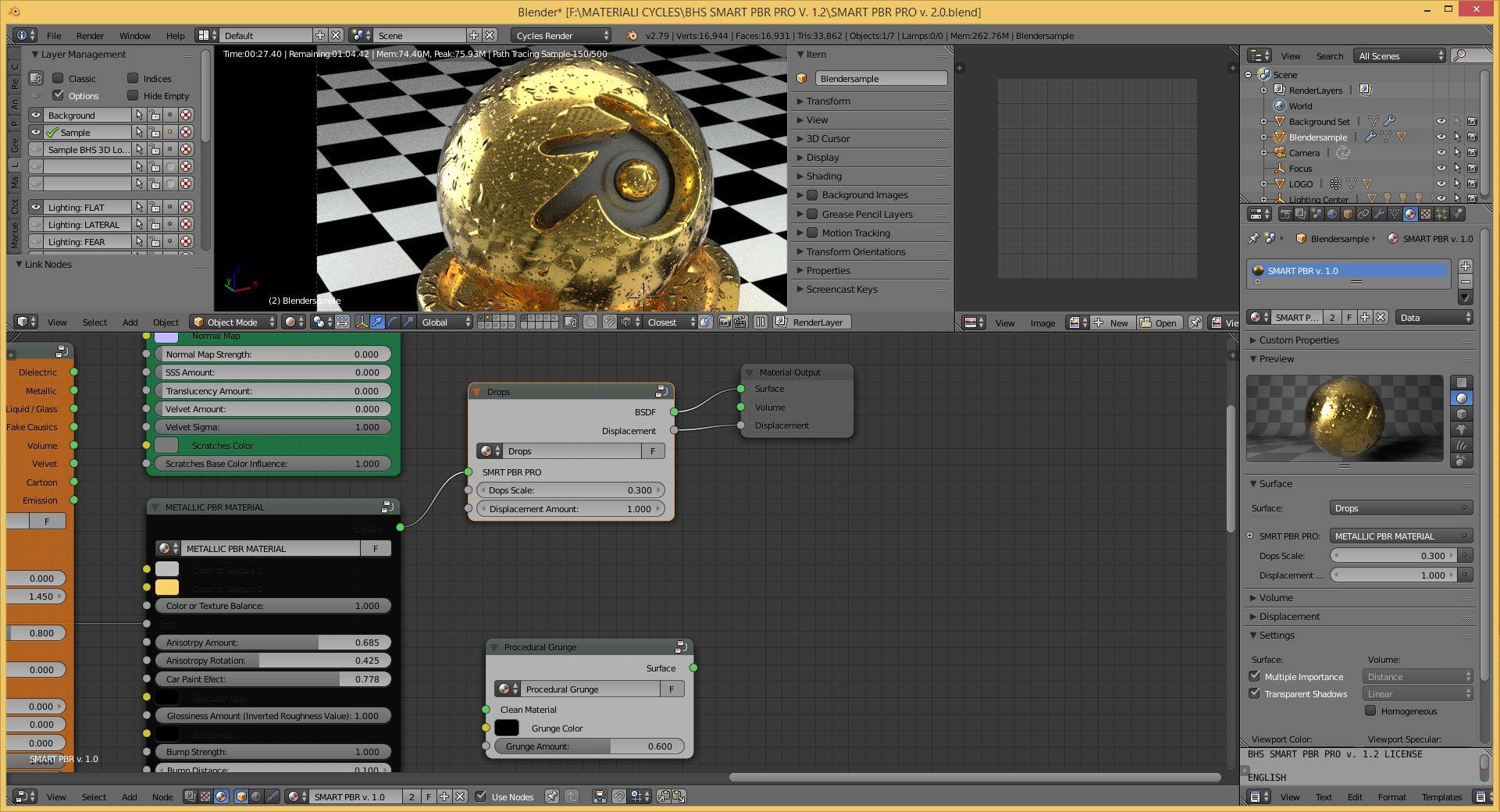This screenshot has width=1500, height=812.
Task: Open Texture properties tab checker icon
Action: point(1426,214)
